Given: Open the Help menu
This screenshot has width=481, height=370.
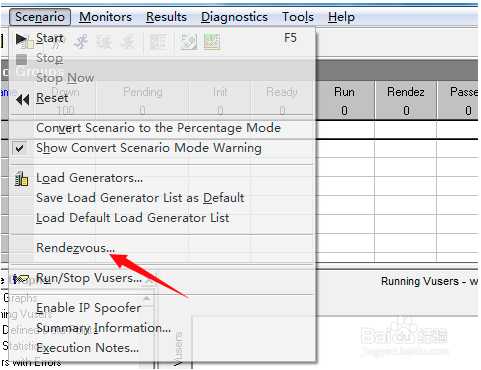Looking at the screenshot, I should click(341, 17).
